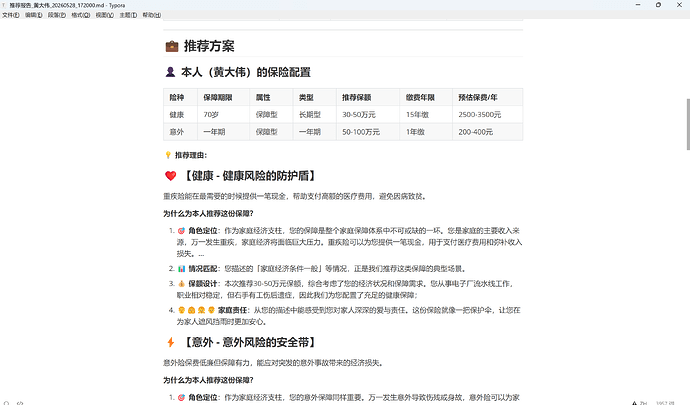
Task: Maximize the Typora window
Action: pos(658,5)
